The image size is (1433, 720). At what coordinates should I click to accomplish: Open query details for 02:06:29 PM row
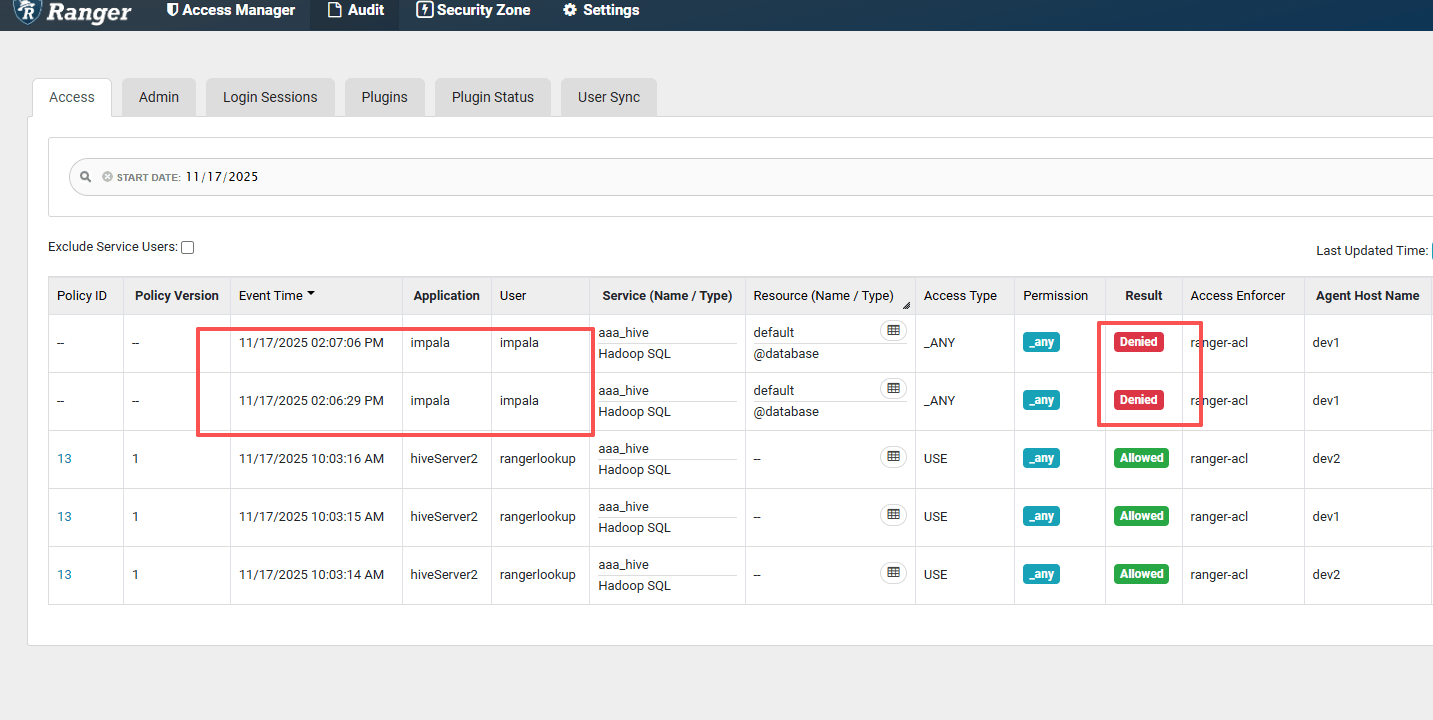[893, 388]
